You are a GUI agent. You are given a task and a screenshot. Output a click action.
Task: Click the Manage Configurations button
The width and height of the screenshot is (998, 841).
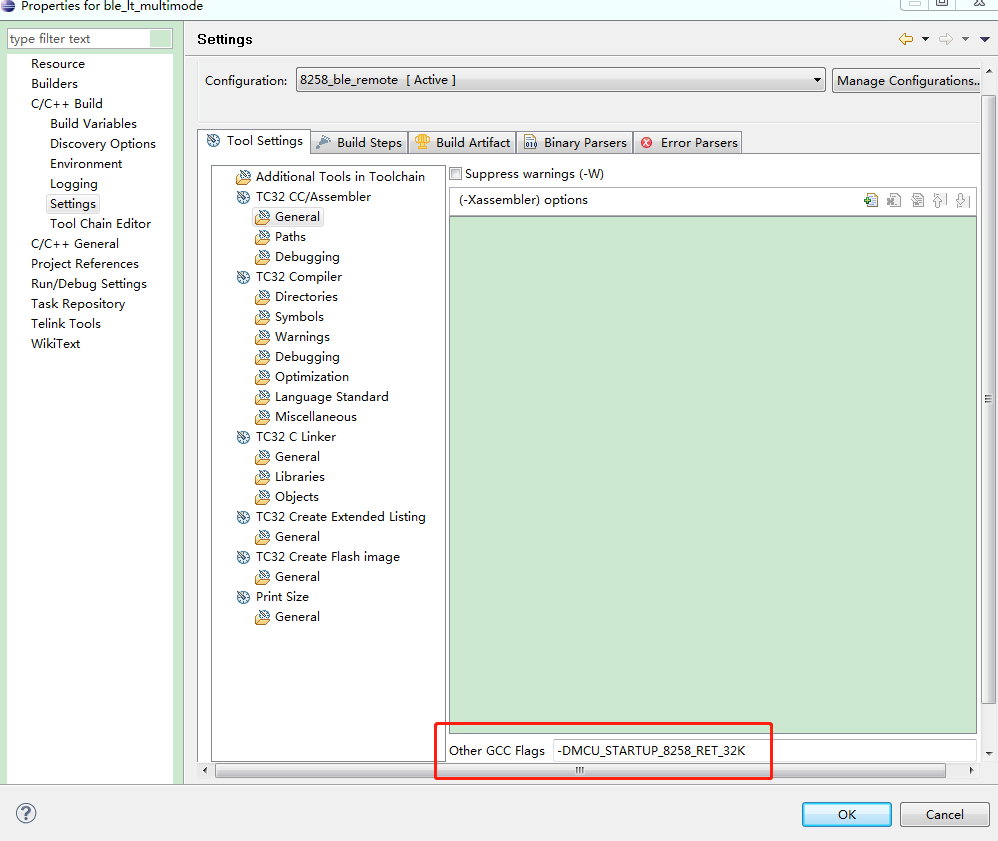click(907, 80)
